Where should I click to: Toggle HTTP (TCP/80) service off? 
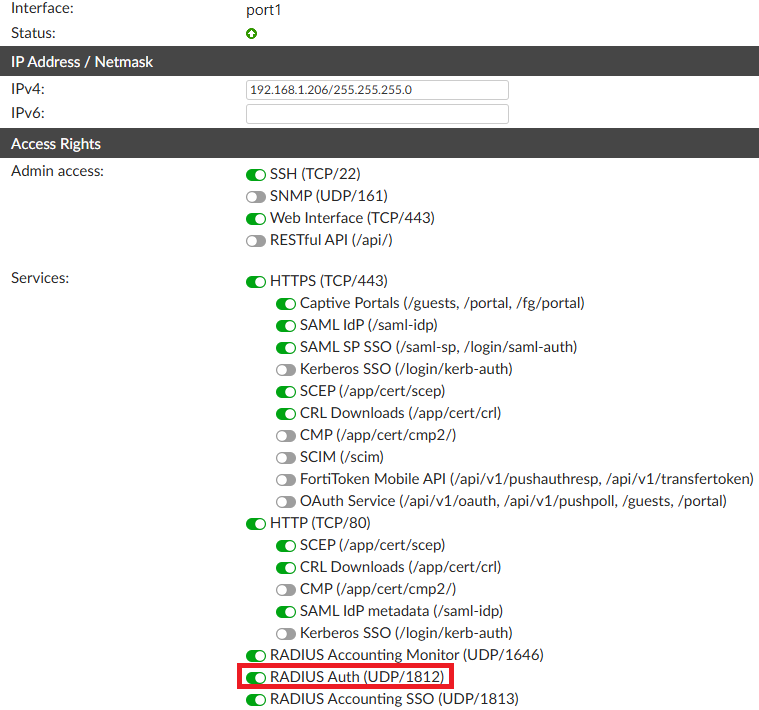(x=256, y=524)
